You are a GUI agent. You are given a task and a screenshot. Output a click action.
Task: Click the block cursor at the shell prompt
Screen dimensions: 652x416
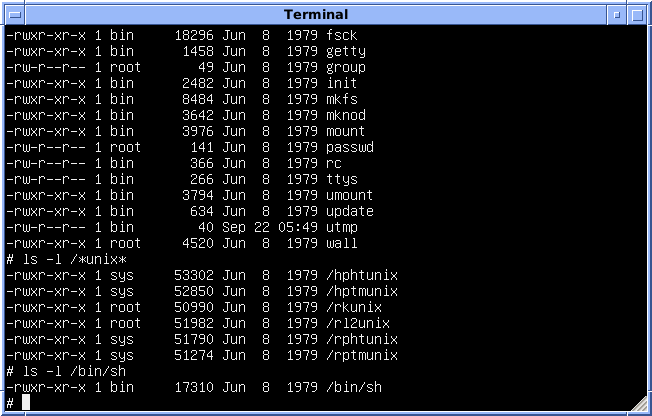tap(26, 403)
